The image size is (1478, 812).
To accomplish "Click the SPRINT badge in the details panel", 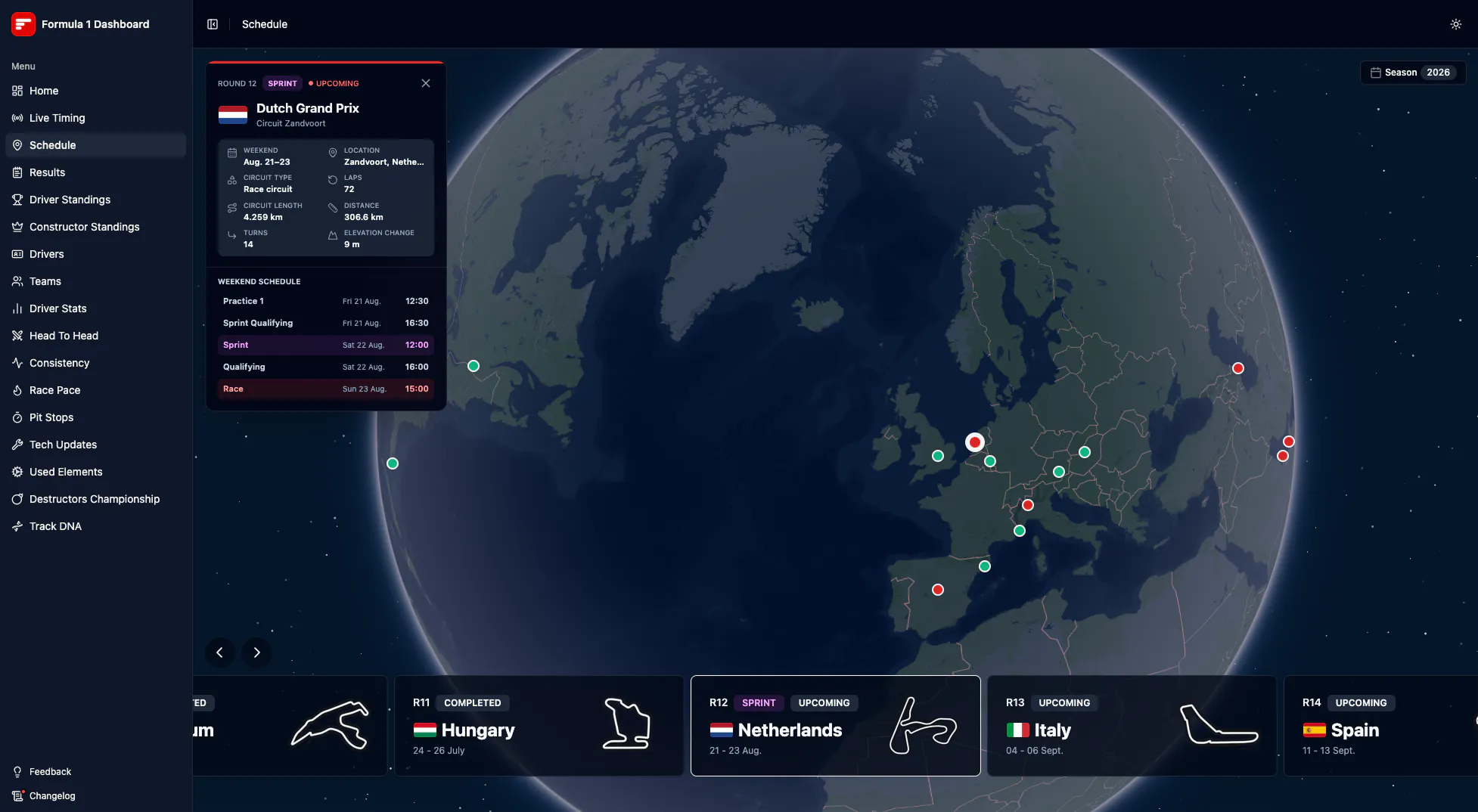I will click(282, 83).
